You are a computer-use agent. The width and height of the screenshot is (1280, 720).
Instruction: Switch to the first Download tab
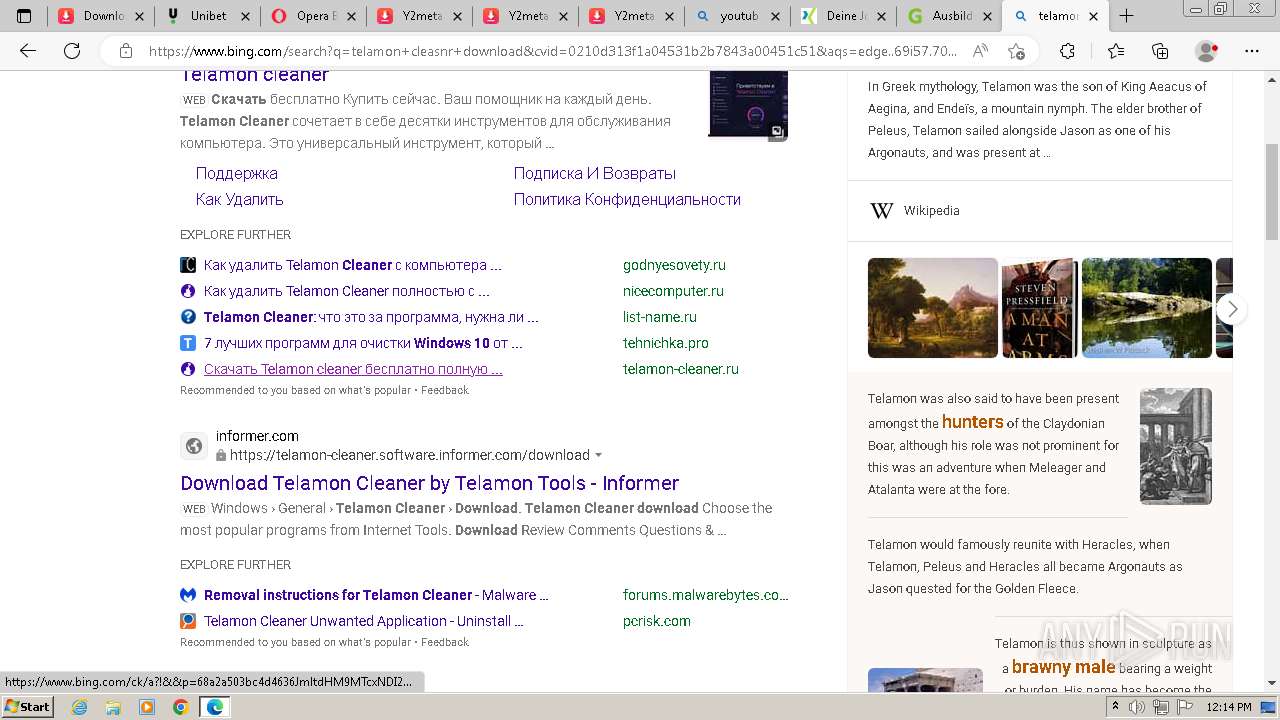coord(101,16)
